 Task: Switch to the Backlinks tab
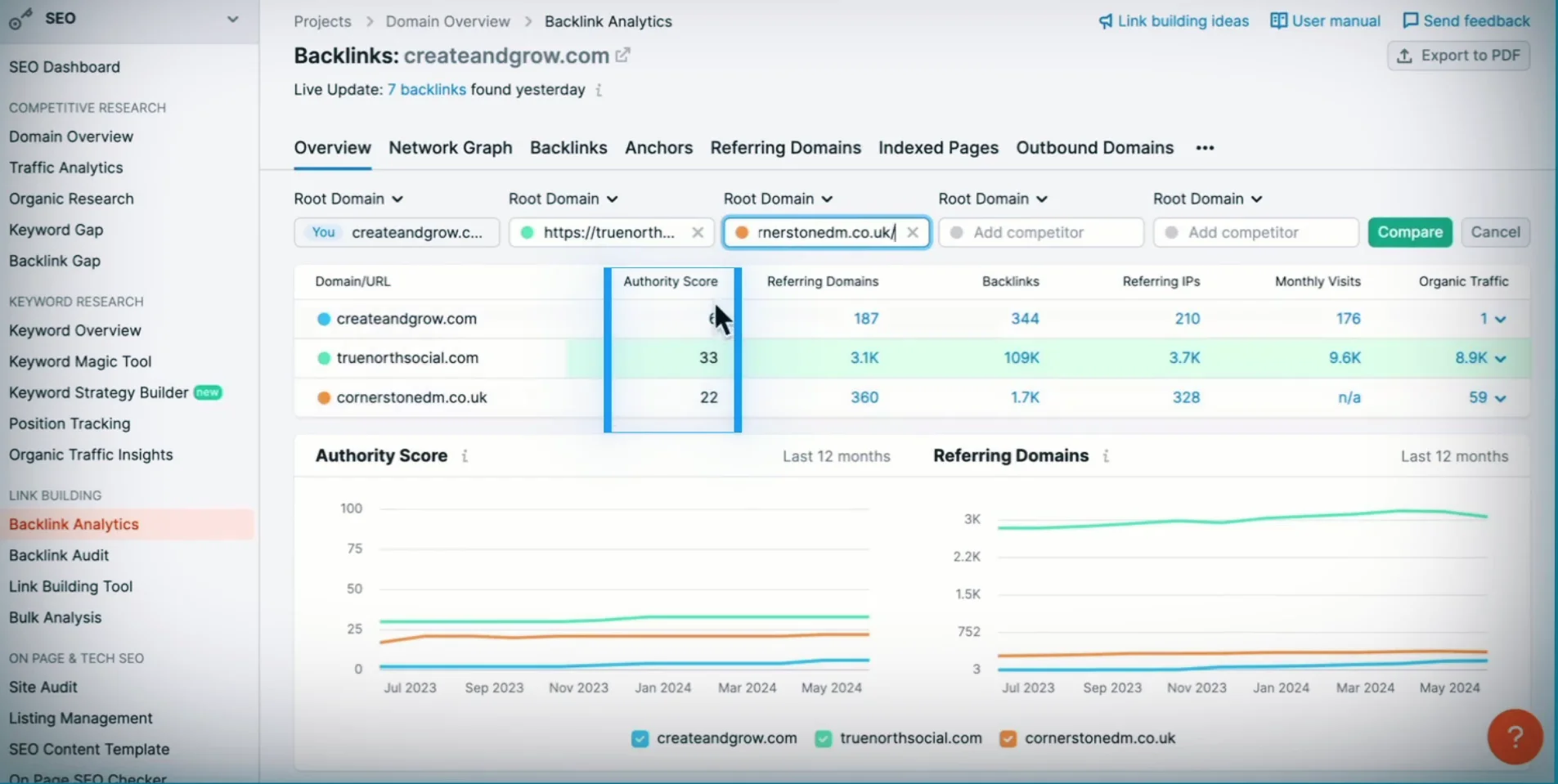point(568,148)
